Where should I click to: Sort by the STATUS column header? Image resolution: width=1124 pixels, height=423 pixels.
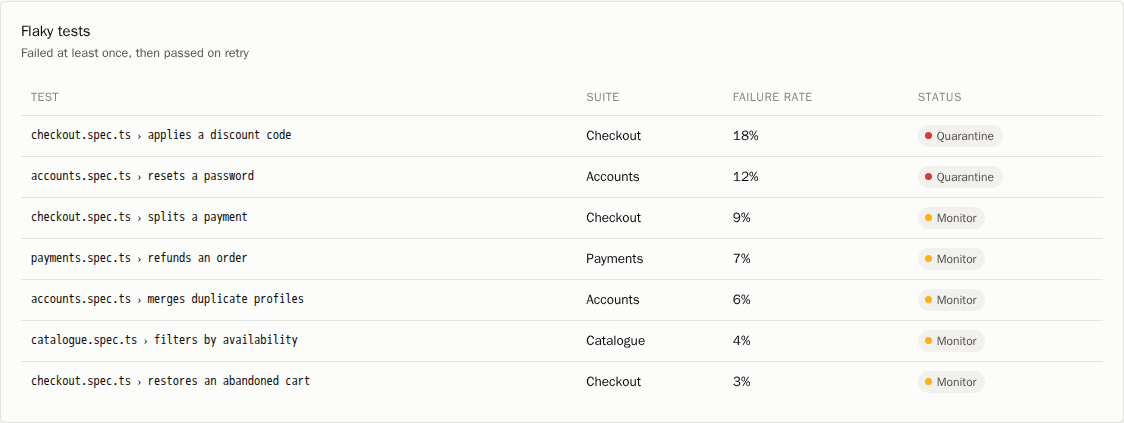click(940, 97)
